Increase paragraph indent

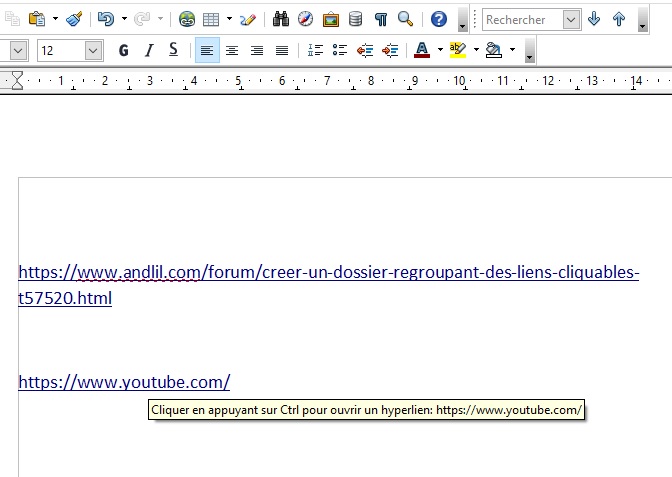(x=390, y=50)
